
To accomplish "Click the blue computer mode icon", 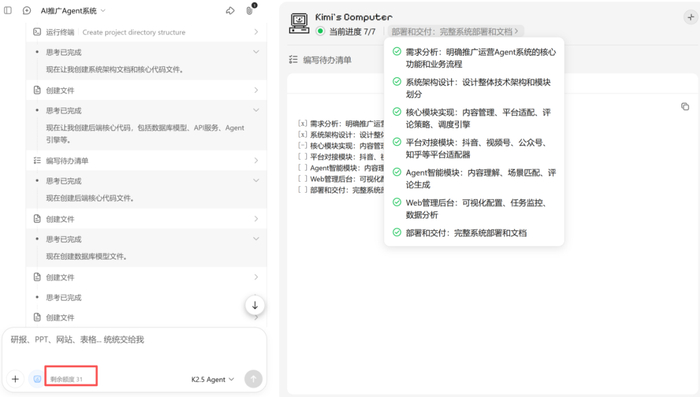I will click(x=37, y=379).
